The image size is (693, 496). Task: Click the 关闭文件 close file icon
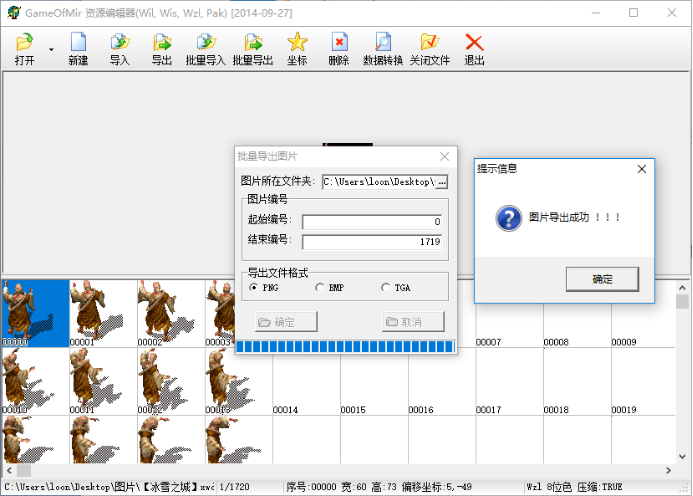(430, 49)
